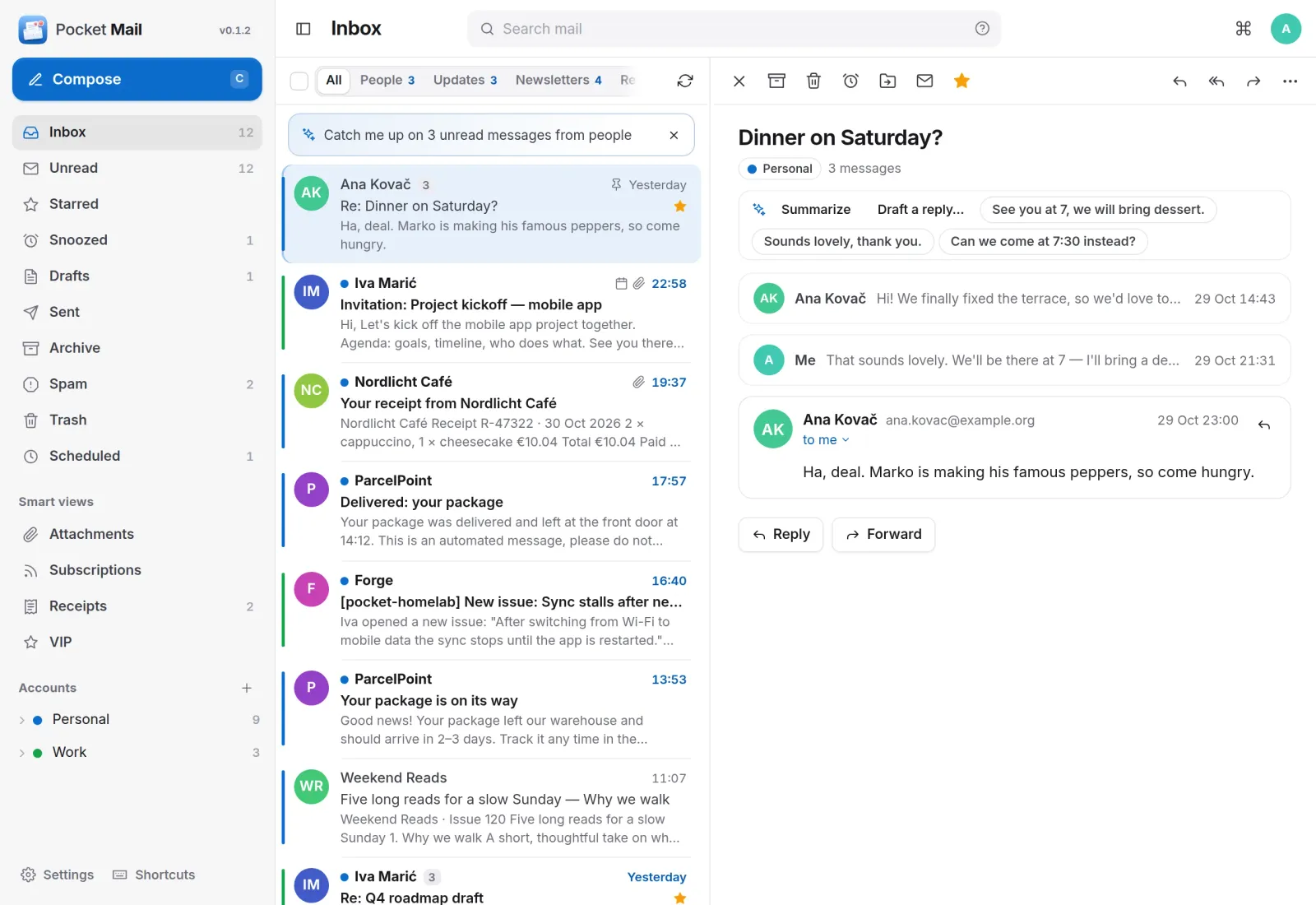Click forward arrow in top toolbar
Viewport: 1316px width, 905px height.
[1253, 81]
